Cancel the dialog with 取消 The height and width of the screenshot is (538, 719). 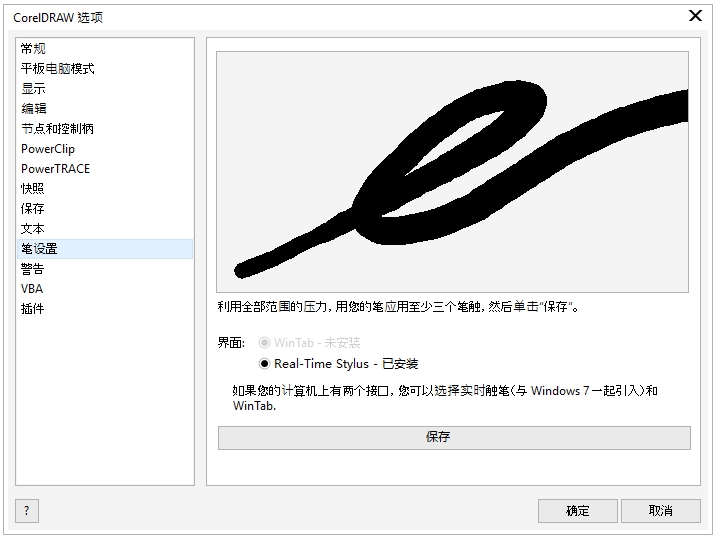(660, 511)
